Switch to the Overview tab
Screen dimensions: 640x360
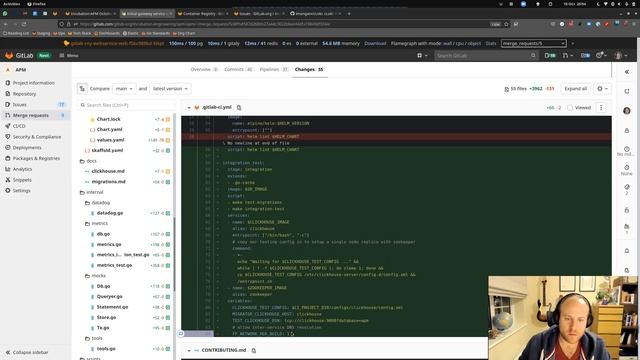pos(204,69)
